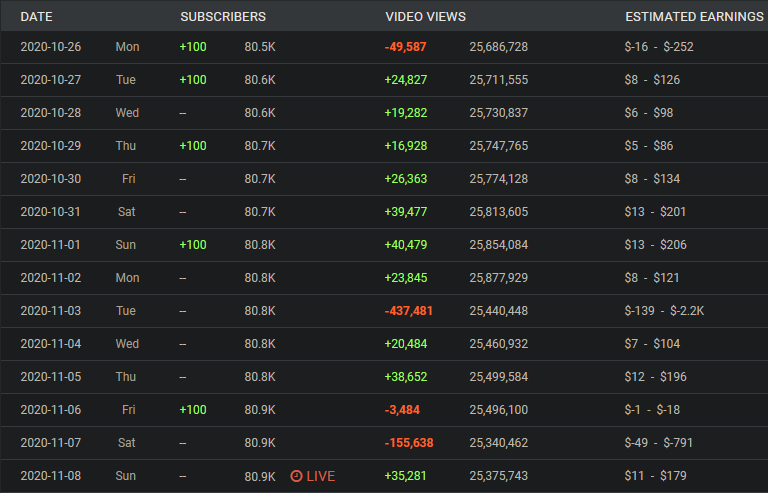
Task: Click the +20,484 video views change
Action: click(x=406, y=344)
